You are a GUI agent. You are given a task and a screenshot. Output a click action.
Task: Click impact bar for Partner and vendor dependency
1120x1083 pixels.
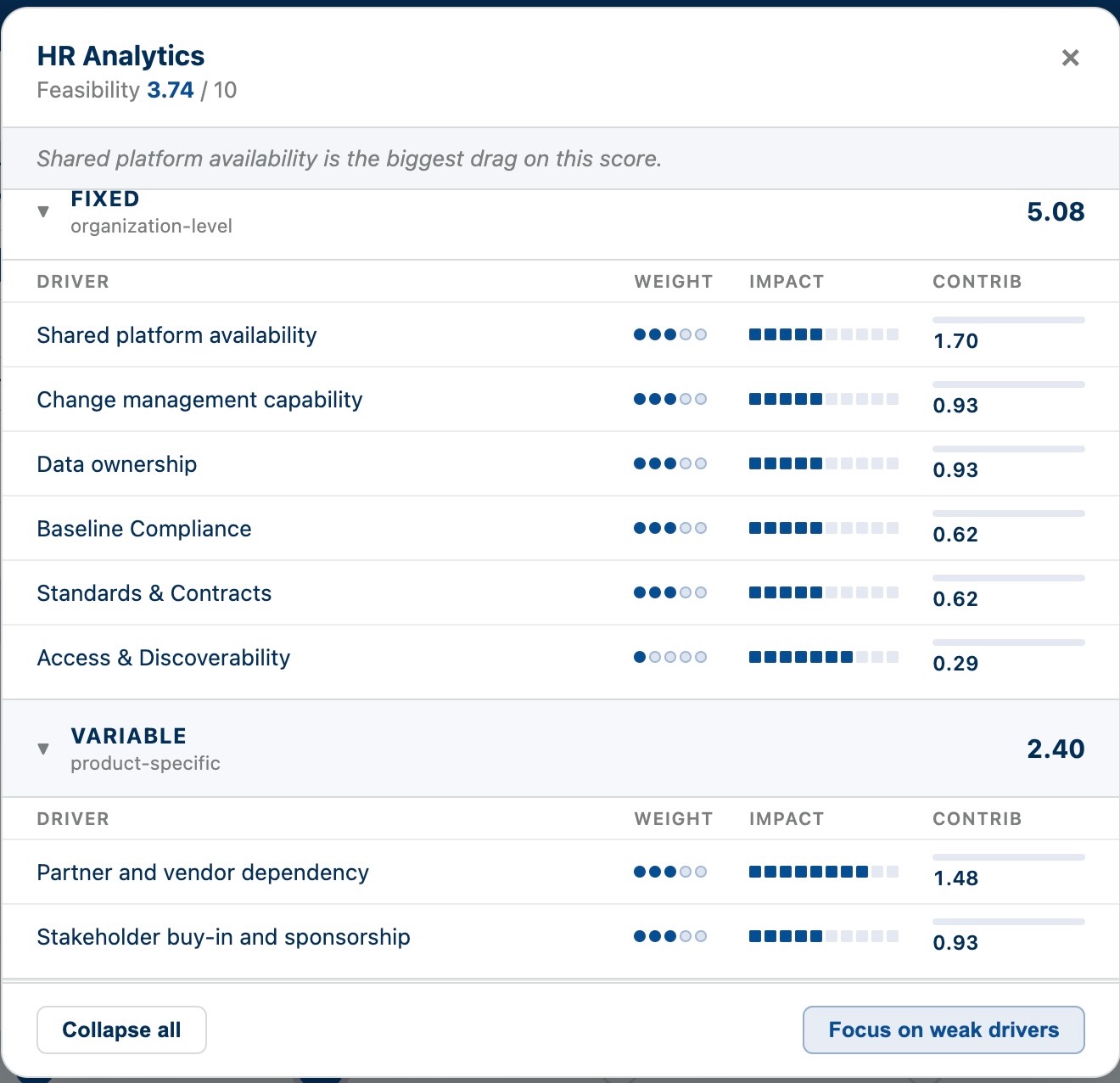tap(823, 872)
